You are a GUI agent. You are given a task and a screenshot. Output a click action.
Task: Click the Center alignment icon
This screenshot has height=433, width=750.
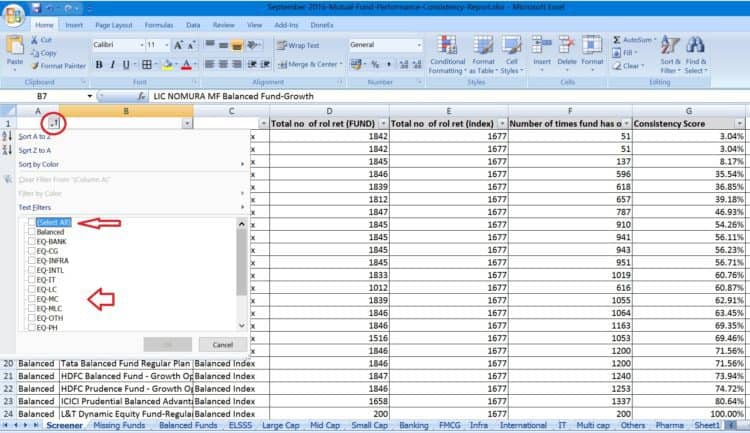(223, 64)
